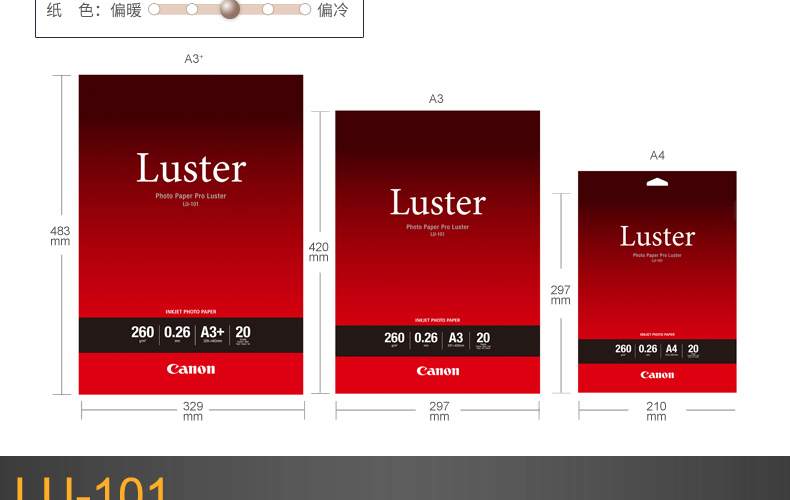The width and height of the screenshot is (790, 500).
Task: Click the Luster title on the A3+ pack
Action: pyautogui.click(x=190, y=169)
